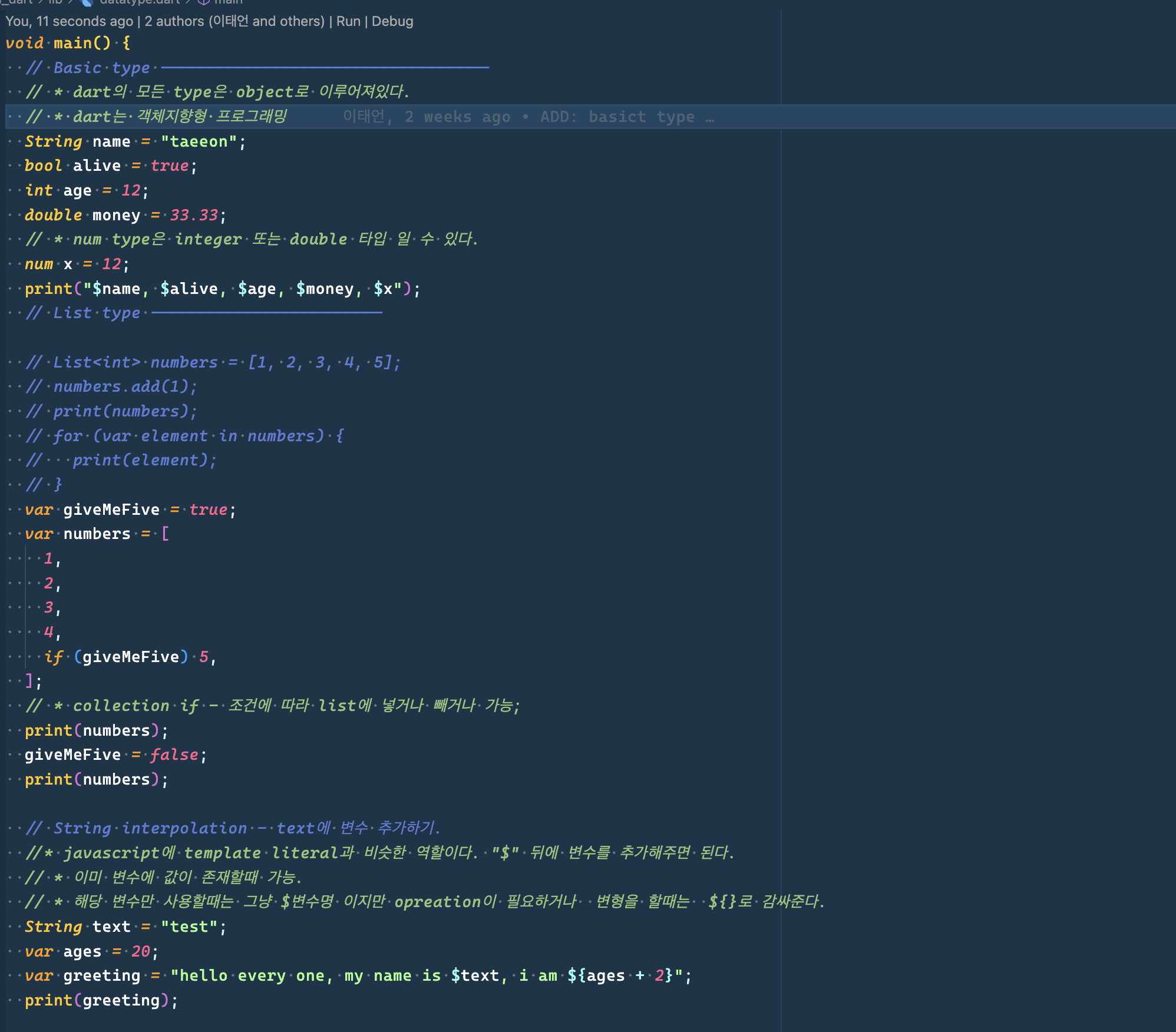Click the ${ages + 2} interpolation expression
1176x1032 pixels.
[620, 975]
